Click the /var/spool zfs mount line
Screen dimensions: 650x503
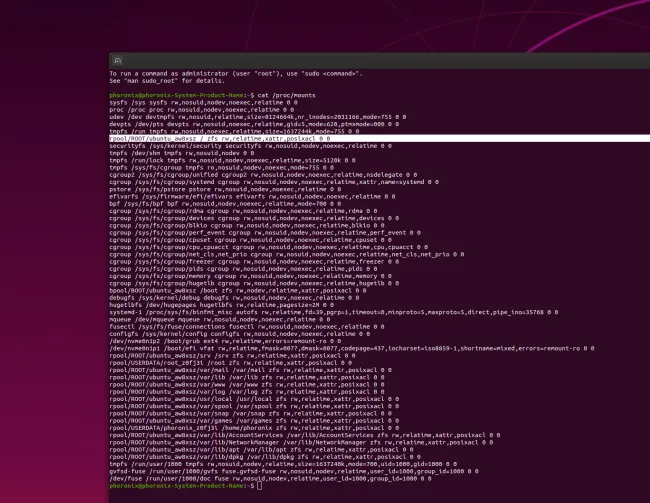tap(254, 406)
